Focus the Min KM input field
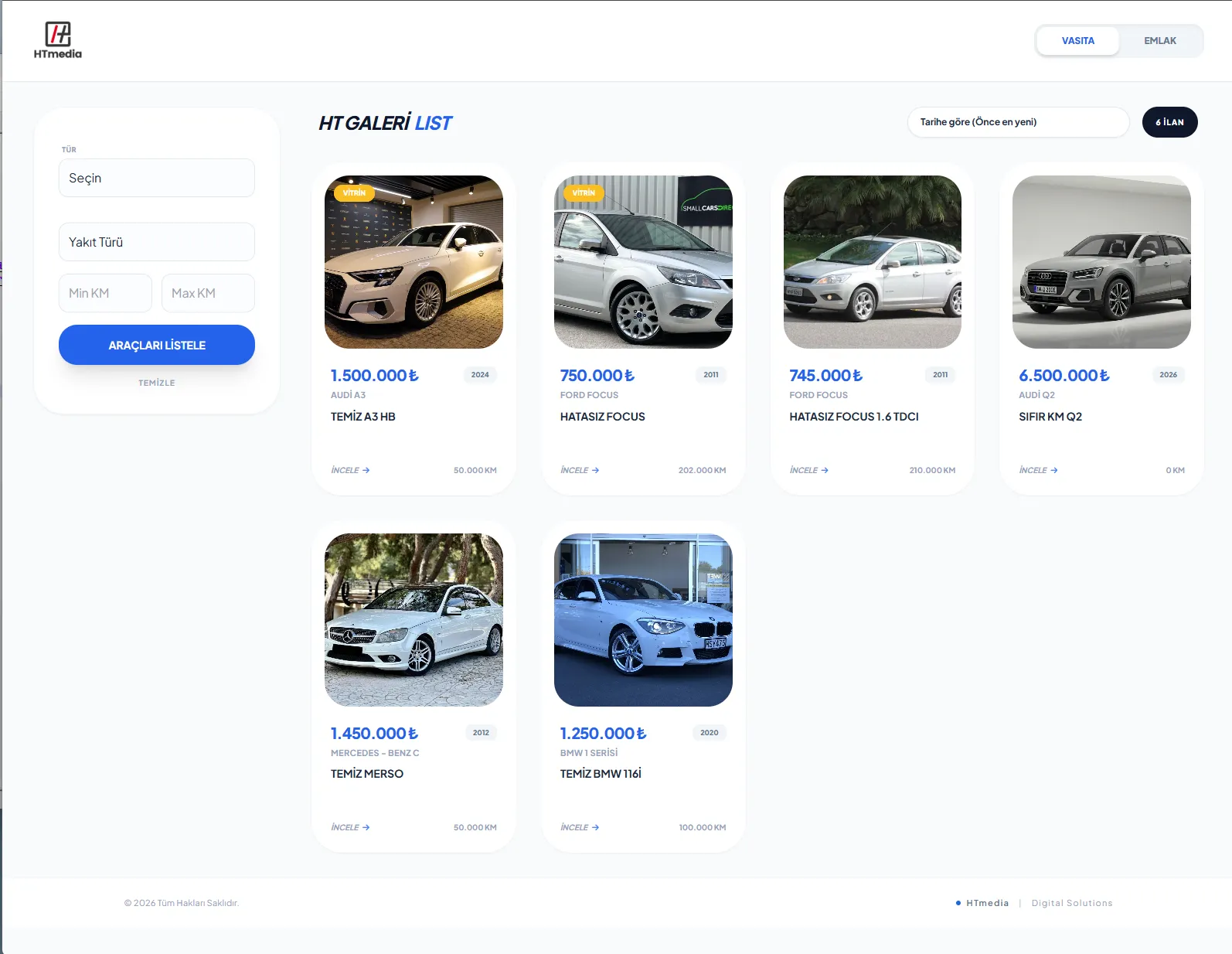This screenshot has height=954, width=1232. coord(105,293)
